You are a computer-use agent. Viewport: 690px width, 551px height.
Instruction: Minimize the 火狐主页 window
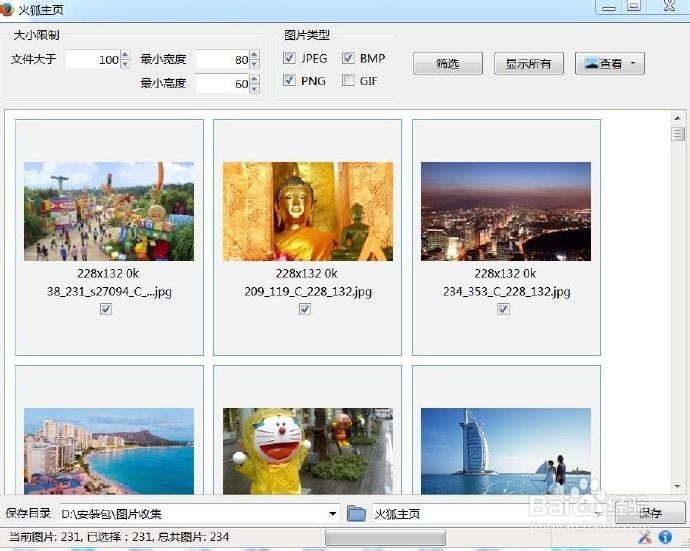tap(609, 7)
